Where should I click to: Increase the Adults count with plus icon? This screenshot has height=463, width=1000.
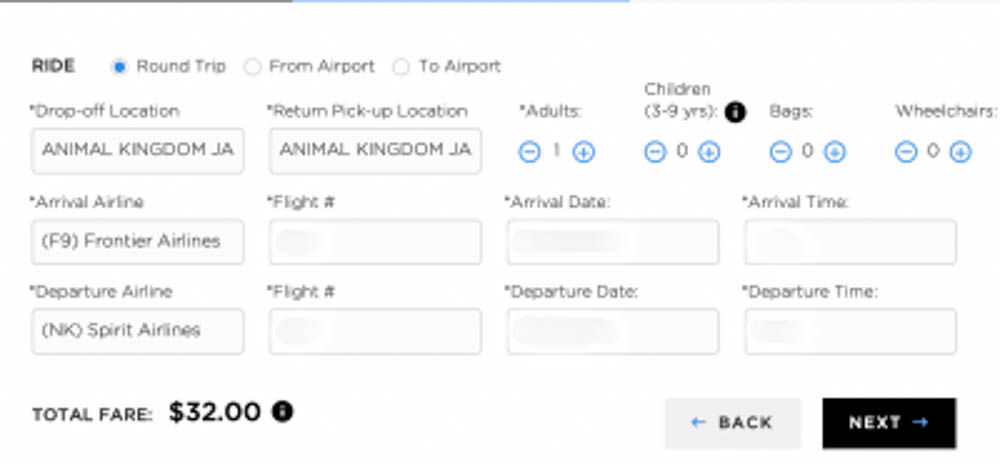584,152
